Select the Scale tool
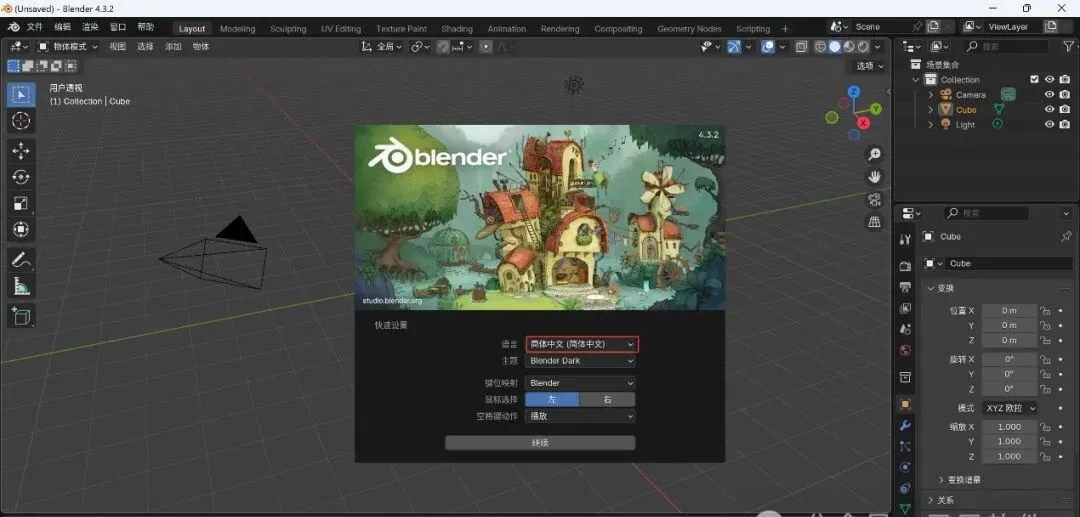This screenshot has width=1080, height=517. [21, 203]
